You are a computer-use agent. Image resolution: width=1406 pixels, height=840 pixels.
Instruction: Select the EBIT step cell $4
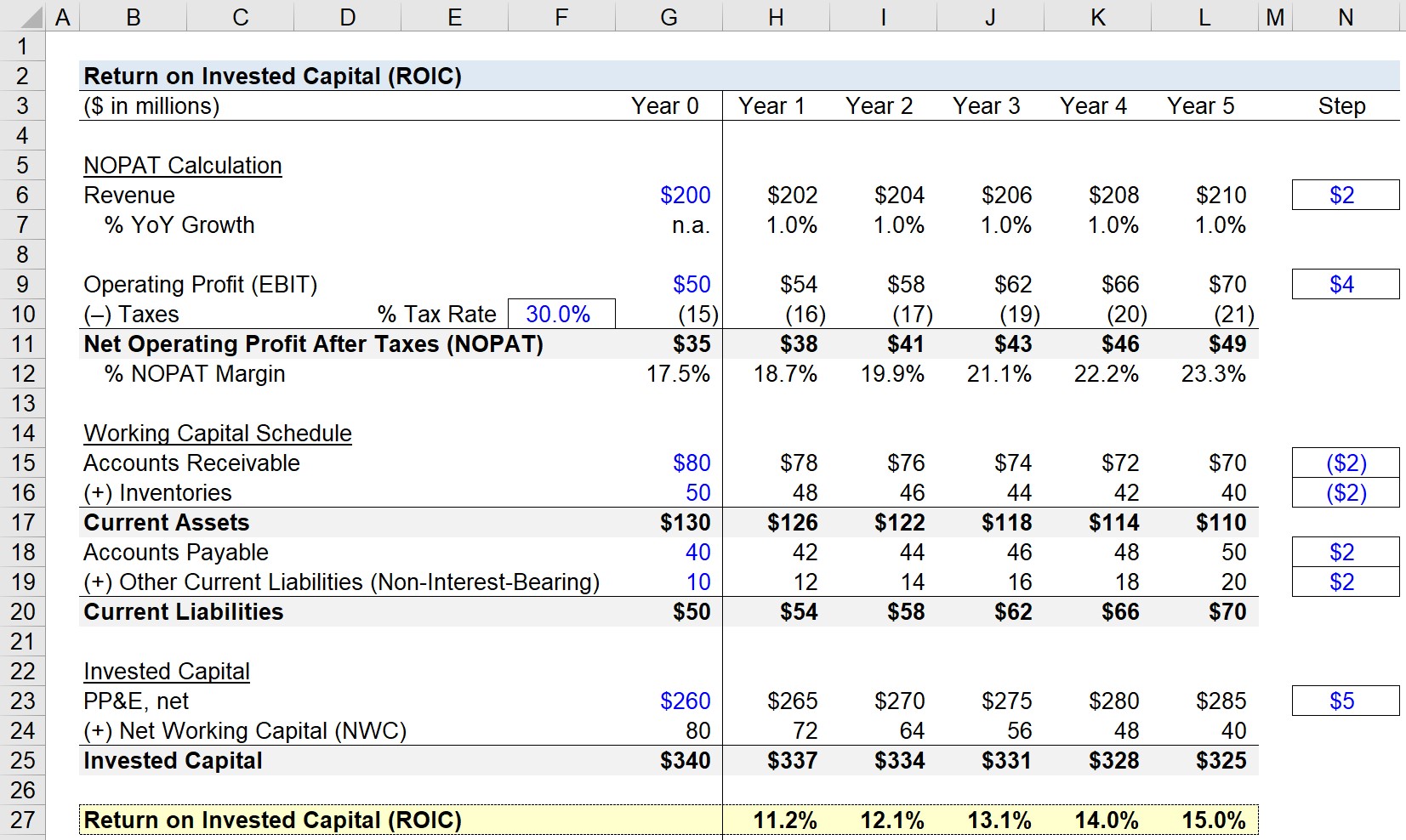point(1346,284)
